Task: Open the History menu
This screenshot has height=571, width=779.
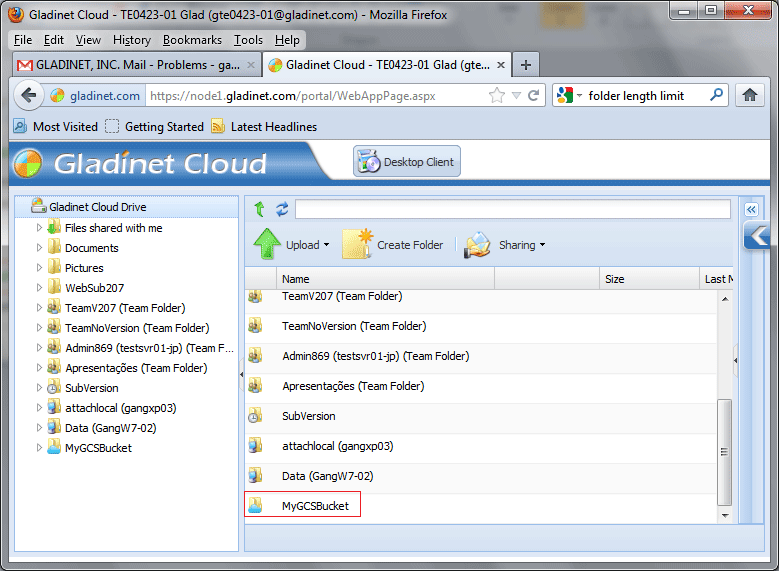Action: (132, 40)
